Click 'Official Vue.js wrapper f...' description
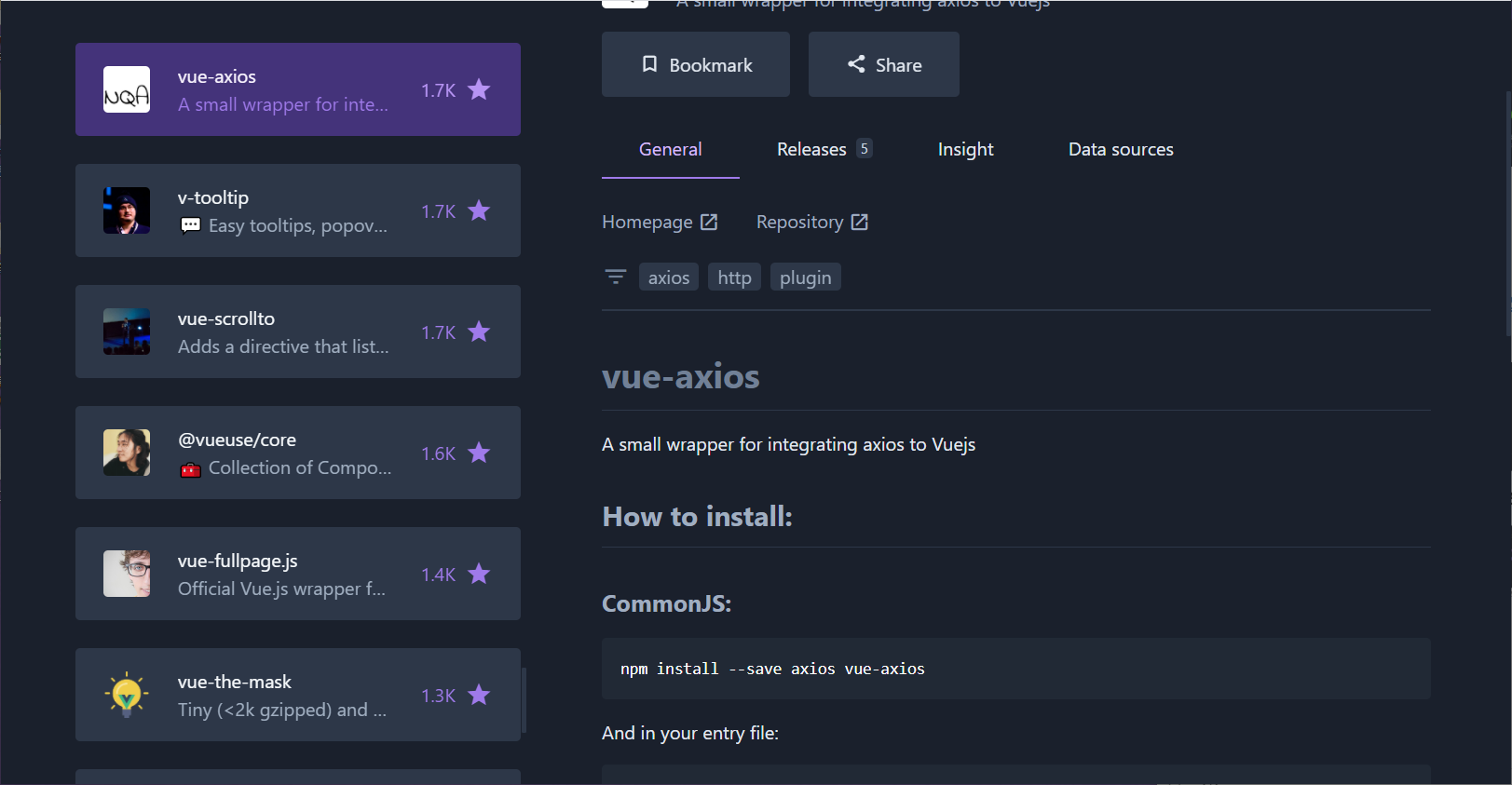This screenshot has height=785, width=1512. (281, 589)
